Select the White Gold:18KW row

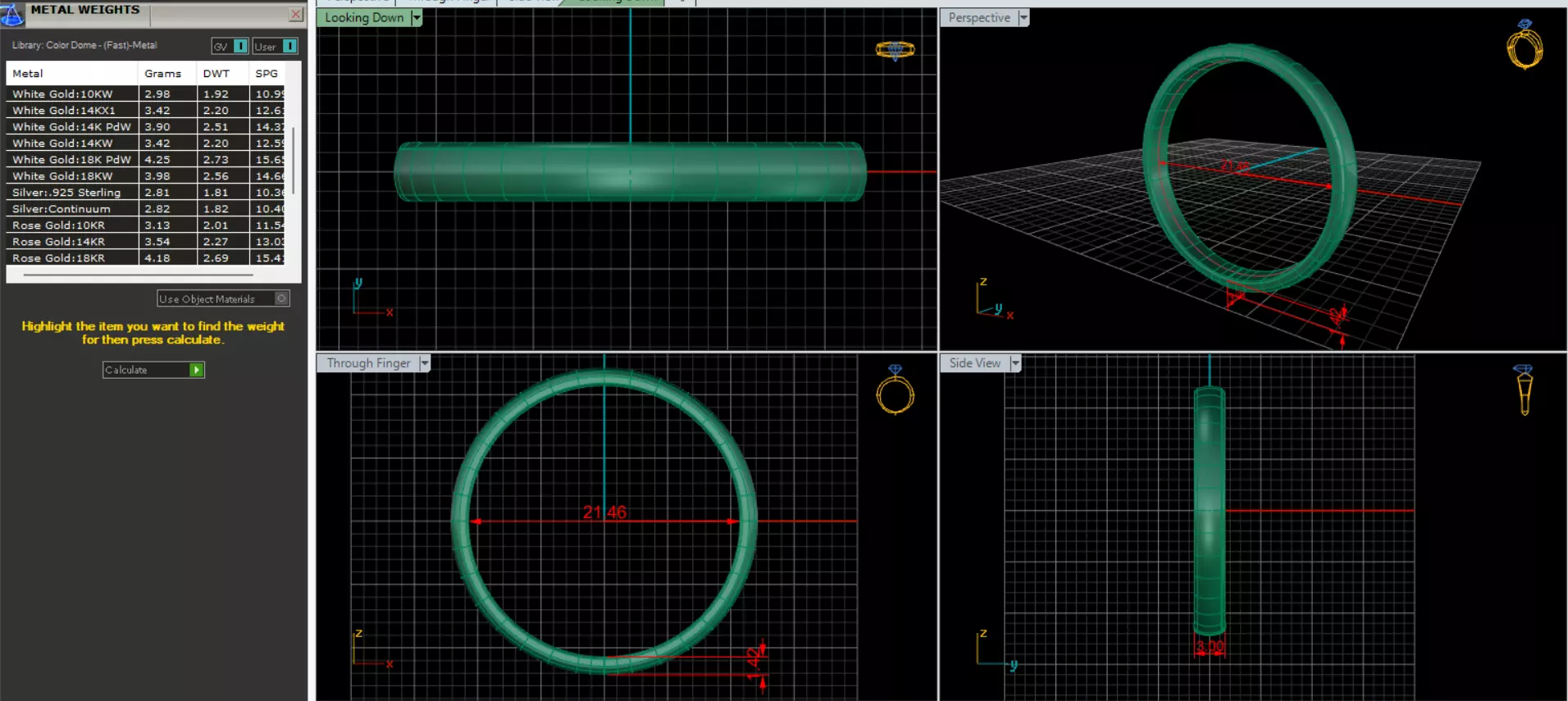coord(145,175)
